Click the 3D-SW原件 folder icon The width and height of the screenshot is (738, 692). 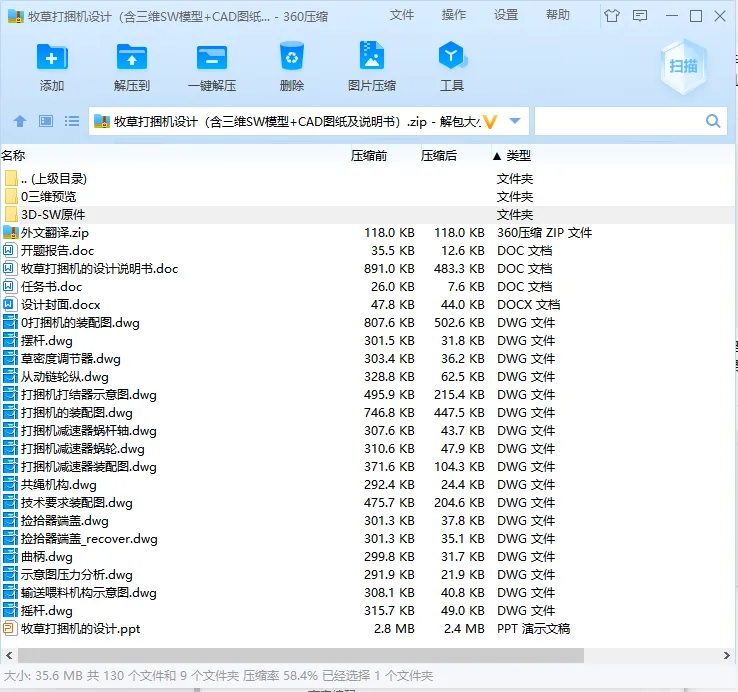(11, 215)
